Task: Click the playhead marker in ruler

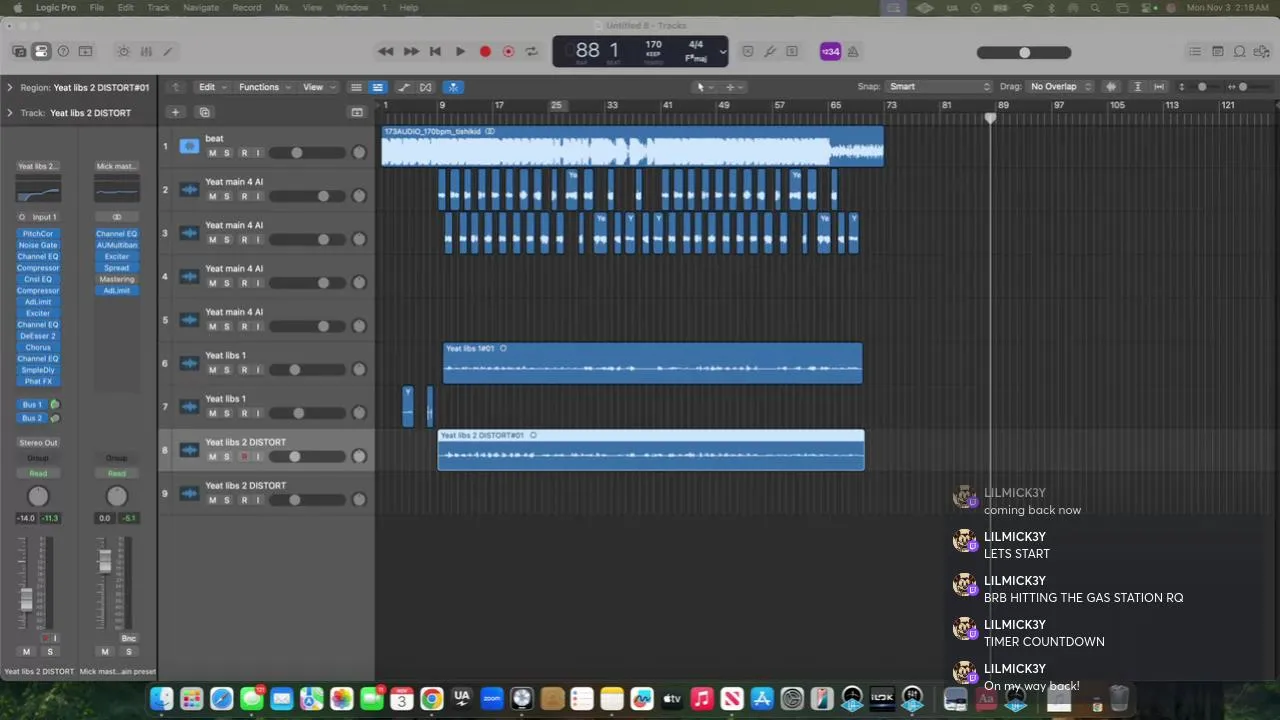Action: (x=990, y=118)
